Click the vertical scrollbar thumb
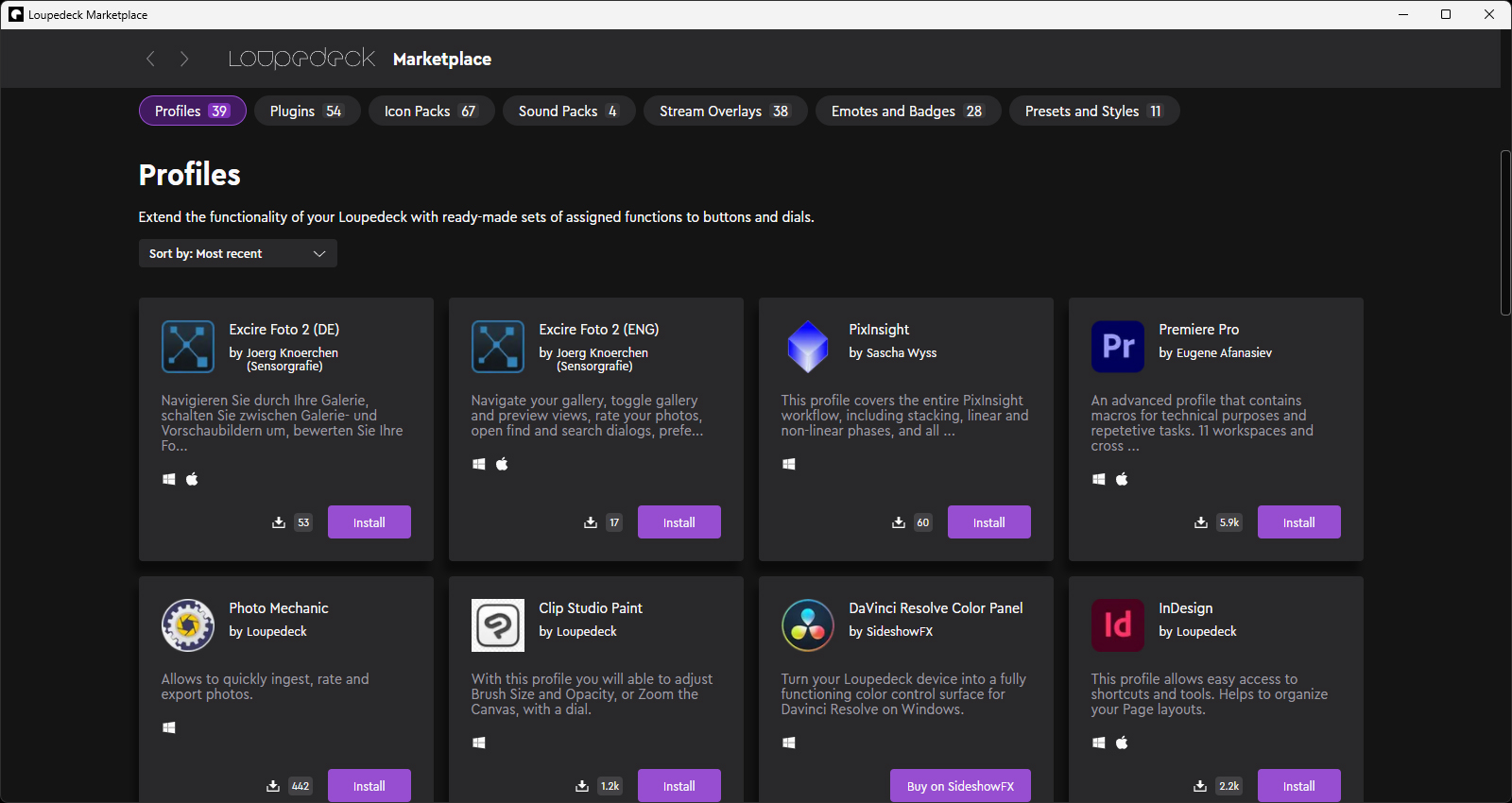 click(x=1505, y=232)
